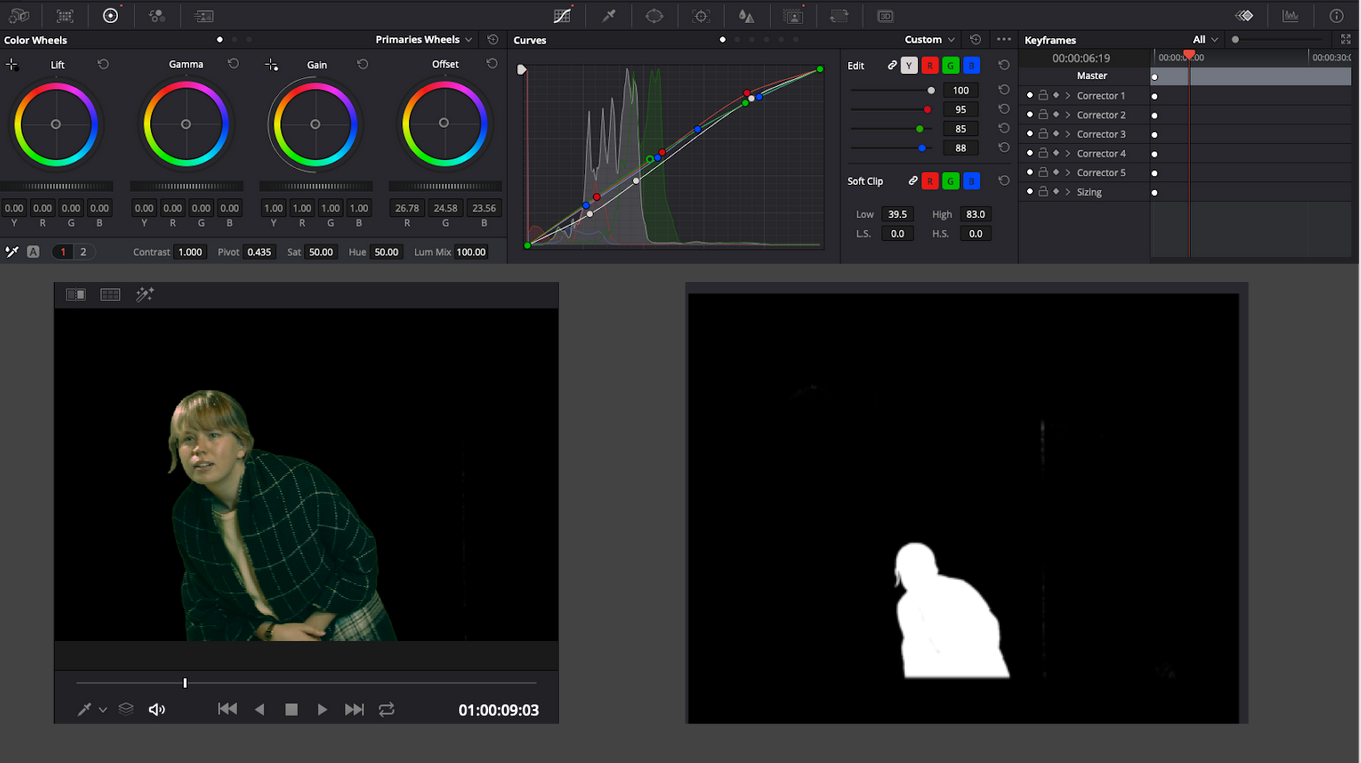Open the Sizing palette
Screen dimensions: 1361x763
coord(839,16)
